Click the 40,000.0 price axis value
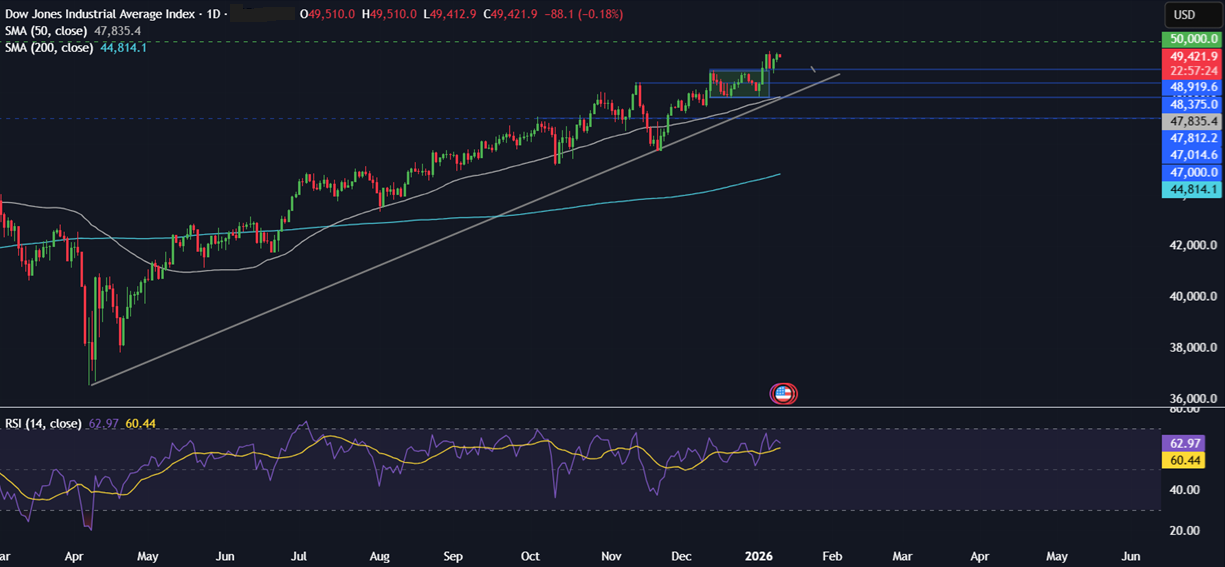 pyautogui.click(x=1192, y=296)
